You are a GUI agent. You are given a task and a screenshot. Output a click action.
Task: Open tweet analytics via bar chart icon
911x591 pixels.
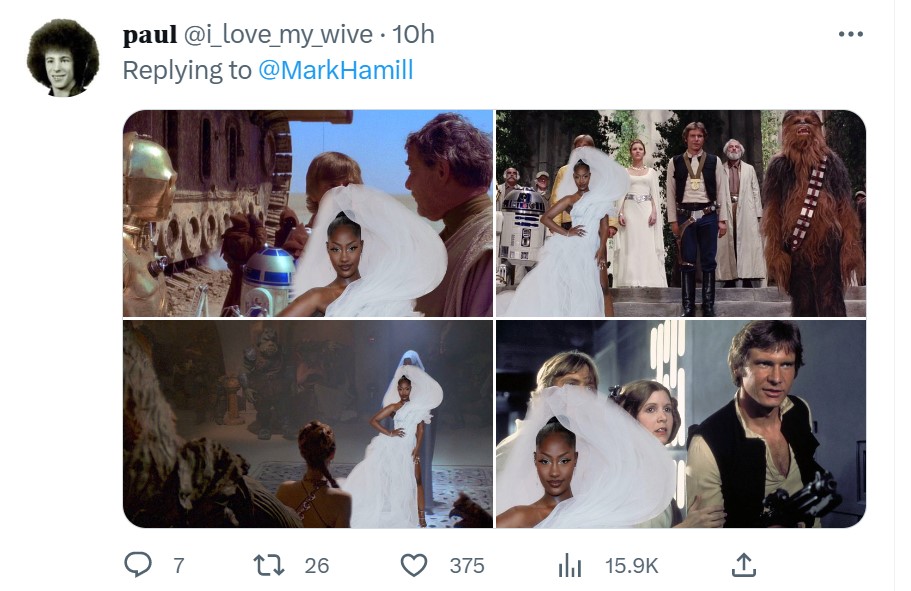point(569,566)
